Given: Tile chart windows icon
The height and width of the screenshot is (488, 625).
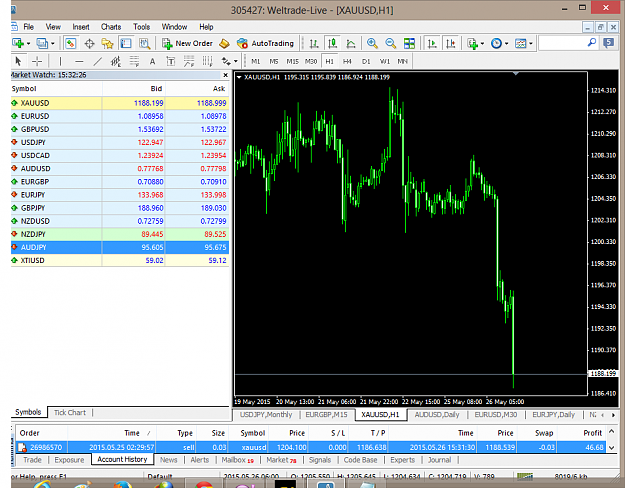Looking at the screenshot, I should click(409, 43).
